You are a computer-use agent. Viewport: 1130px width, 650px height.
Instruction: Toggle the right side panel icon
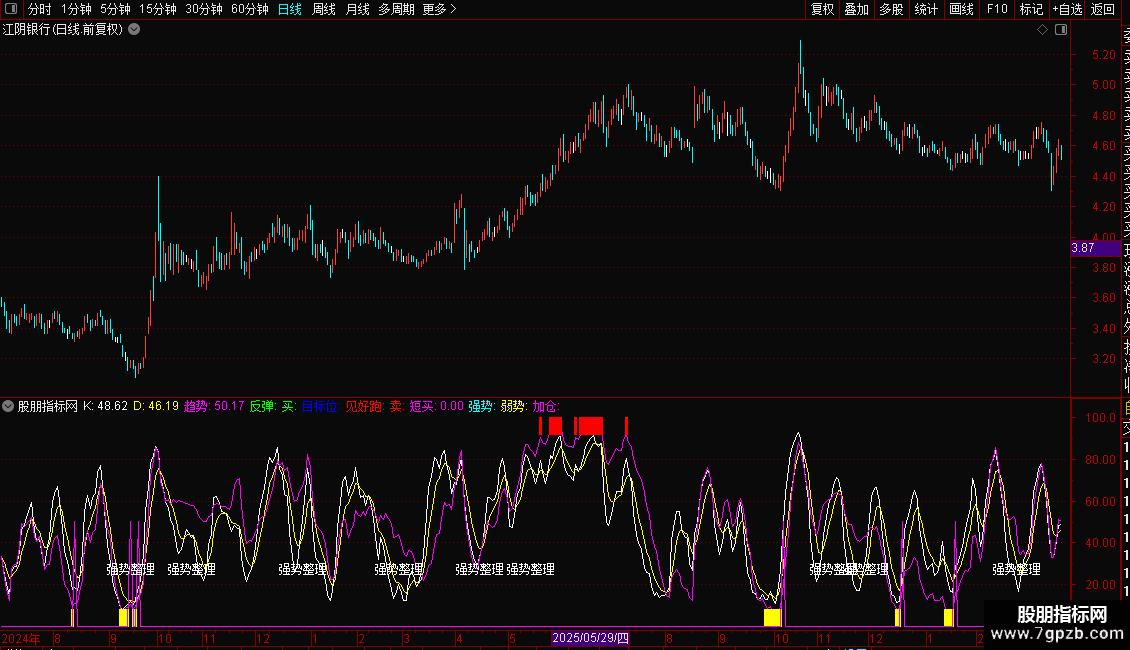pyautogui.click(x=1060, y=30)
